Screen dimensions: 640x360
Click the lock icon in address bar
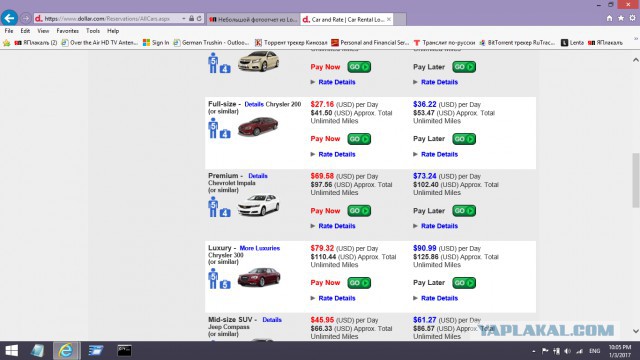click(191, 18)
